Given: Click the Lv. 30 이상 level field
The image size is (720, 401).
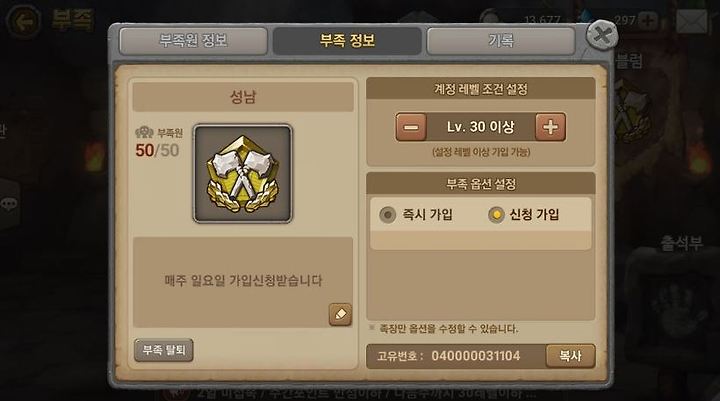Looking at the screenshot, I should point(480,127).
